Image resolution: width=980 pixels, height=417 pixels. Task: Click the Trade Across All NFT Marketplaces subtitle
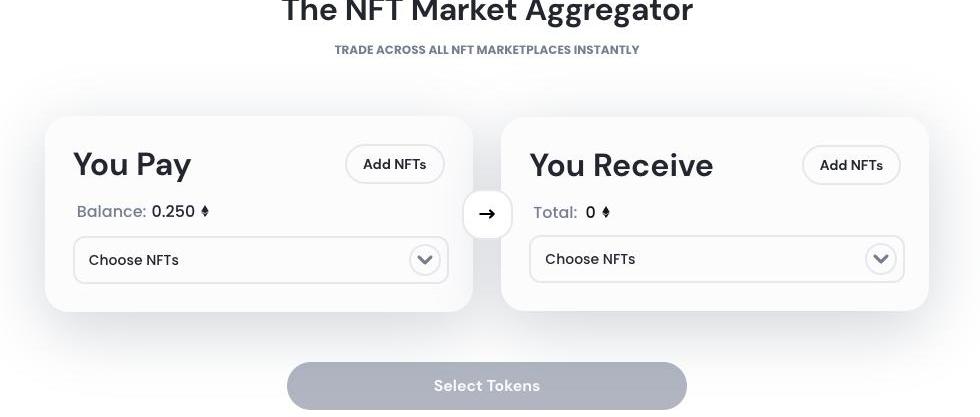pos(487,50)
